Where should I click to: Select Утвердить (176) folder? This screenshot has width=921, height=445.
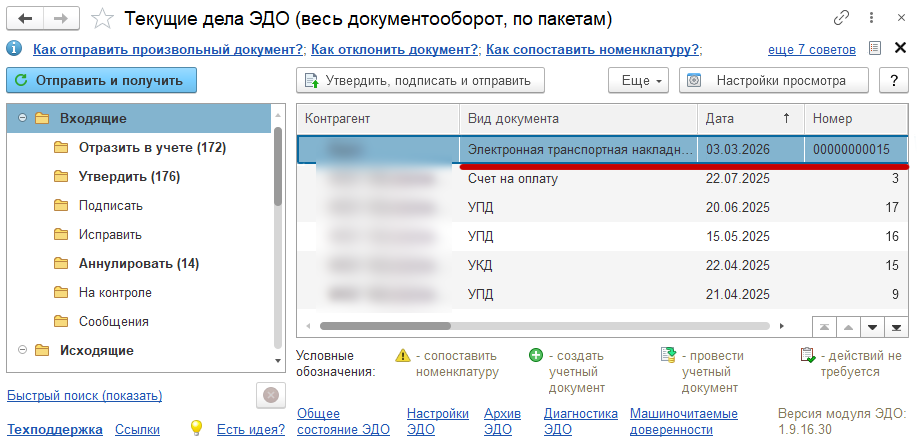point(129,176)
